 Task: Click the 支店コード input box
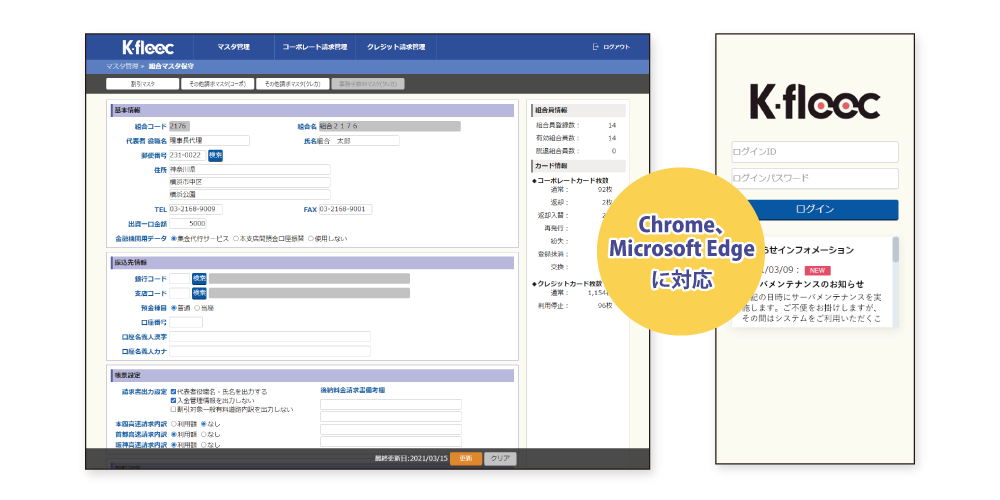click(x=180, y=293)
